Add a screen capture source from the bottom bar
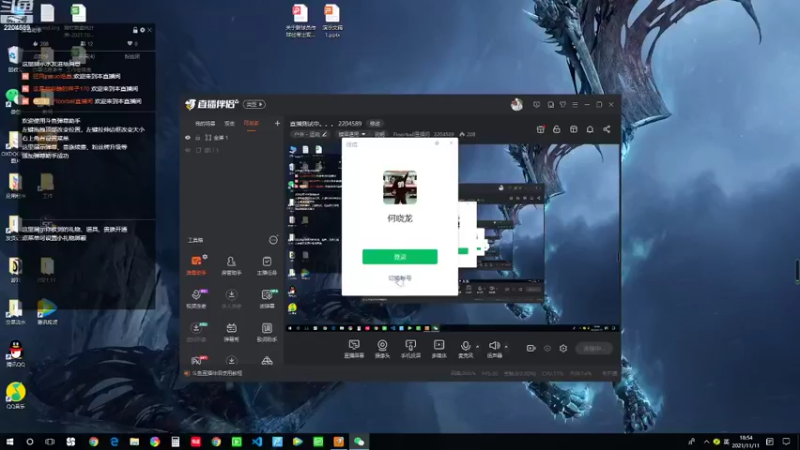This screenshot has height=450, width=800. click(354, 349)
